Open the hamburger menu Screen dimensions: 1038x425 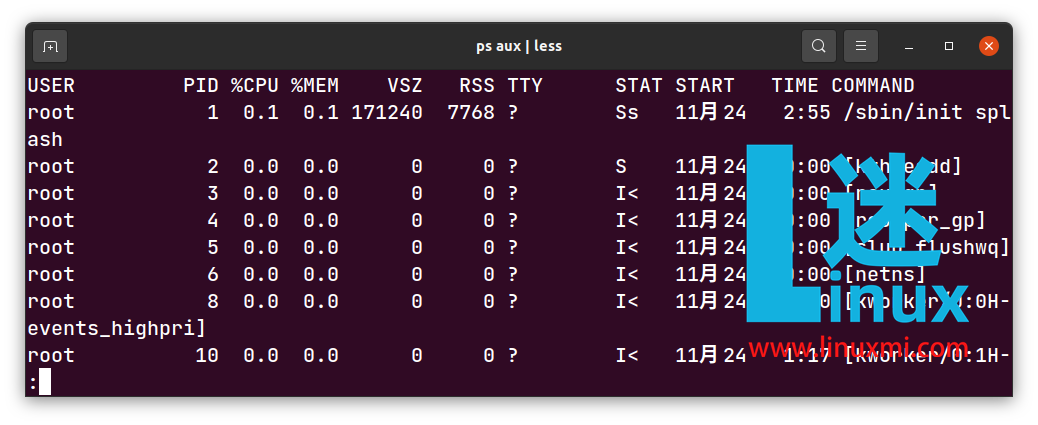(x=861, y=46)
